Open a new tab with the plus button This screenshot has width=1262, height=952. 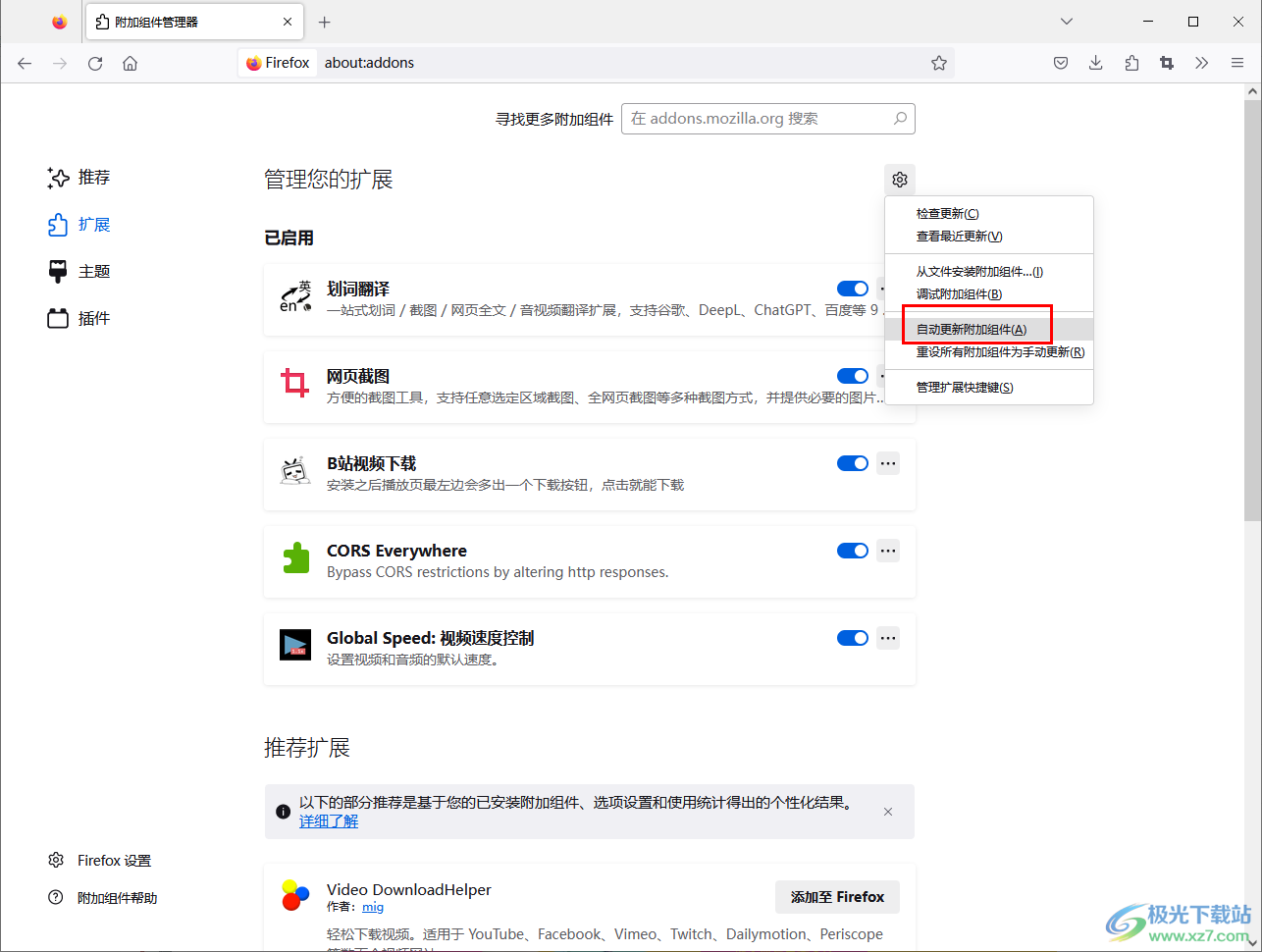pyautogui.click(x=325, y=22)
